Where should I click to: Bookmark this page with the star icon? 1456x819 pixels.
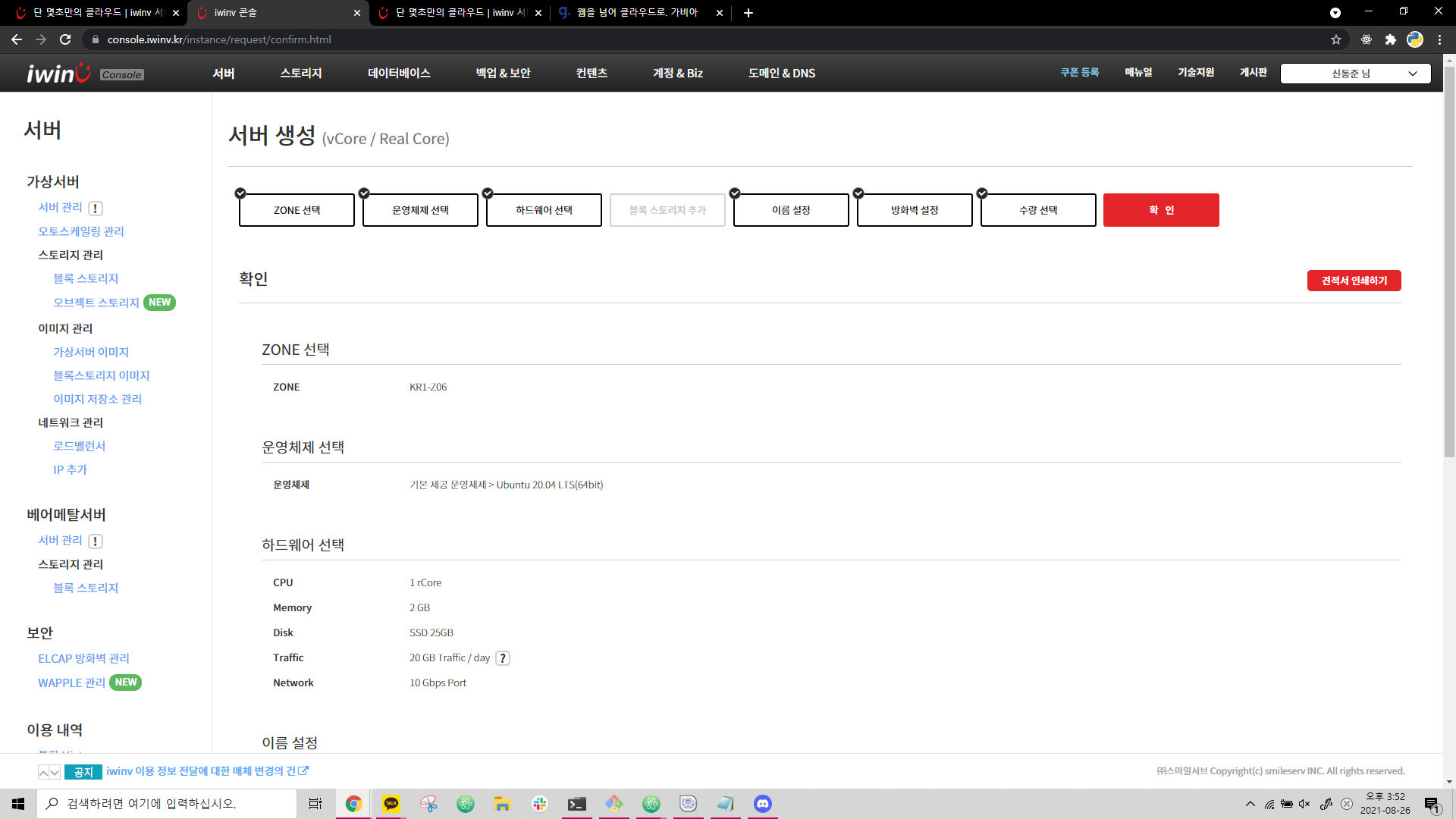(1336, 39)
